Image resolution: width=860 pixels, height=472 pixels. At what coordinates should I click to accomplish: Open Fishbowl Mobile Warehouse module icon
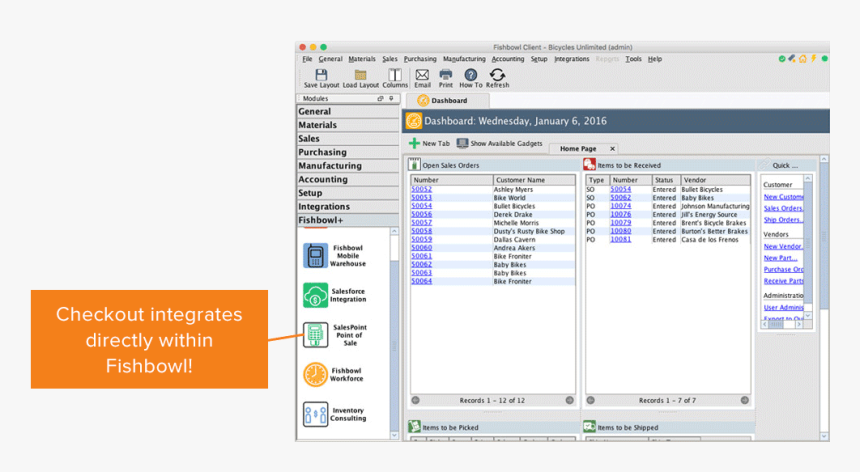point(316,255)
